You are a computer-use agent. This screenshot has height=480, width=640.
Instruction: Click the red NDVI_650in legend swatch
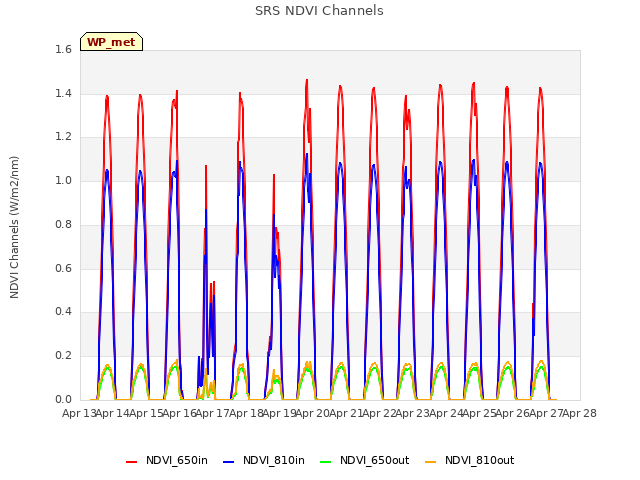(x=131, y=462)
